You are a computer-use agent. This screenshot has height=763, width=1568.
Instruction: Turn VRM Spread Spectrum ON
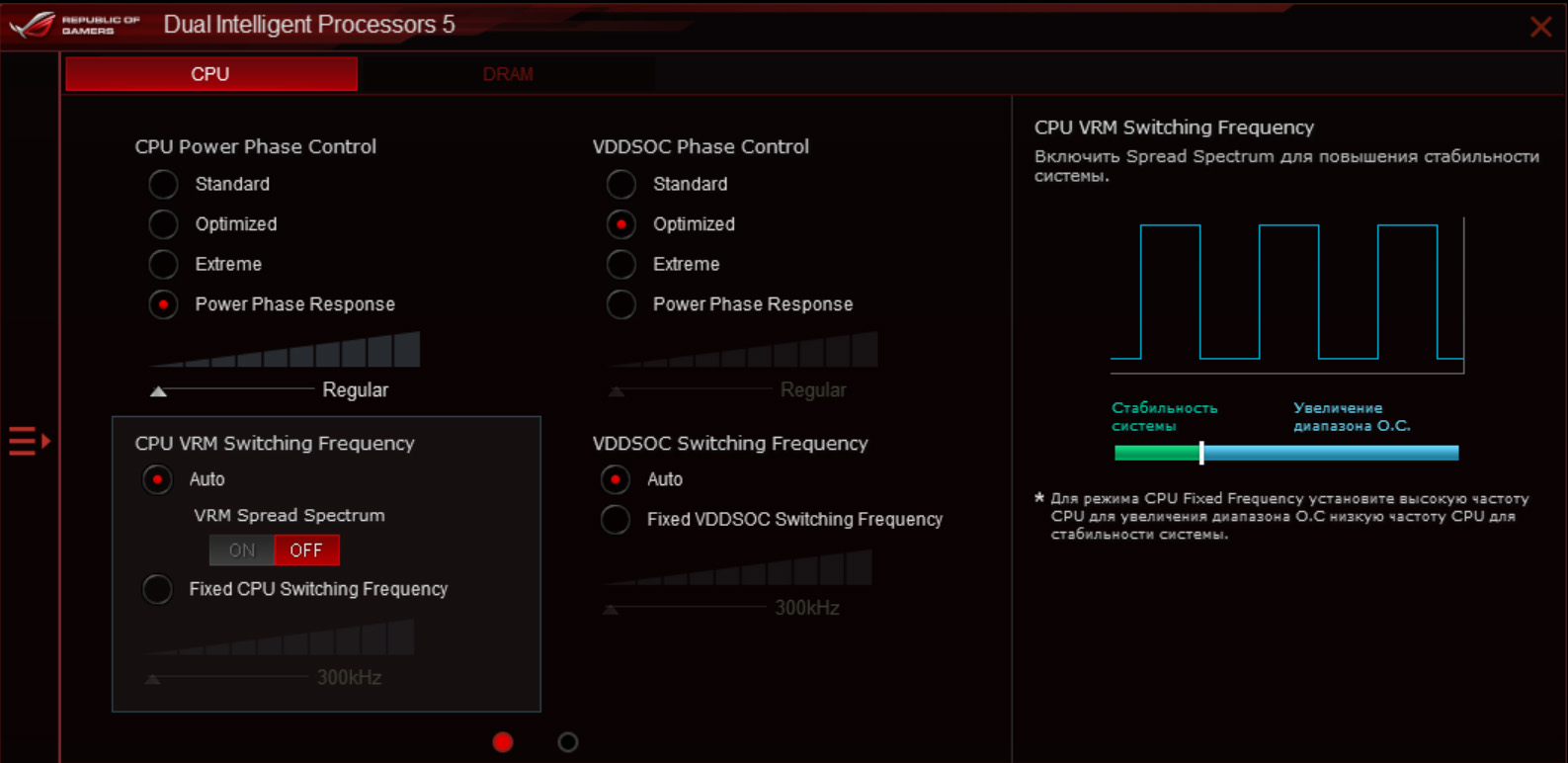pos(242,551)
